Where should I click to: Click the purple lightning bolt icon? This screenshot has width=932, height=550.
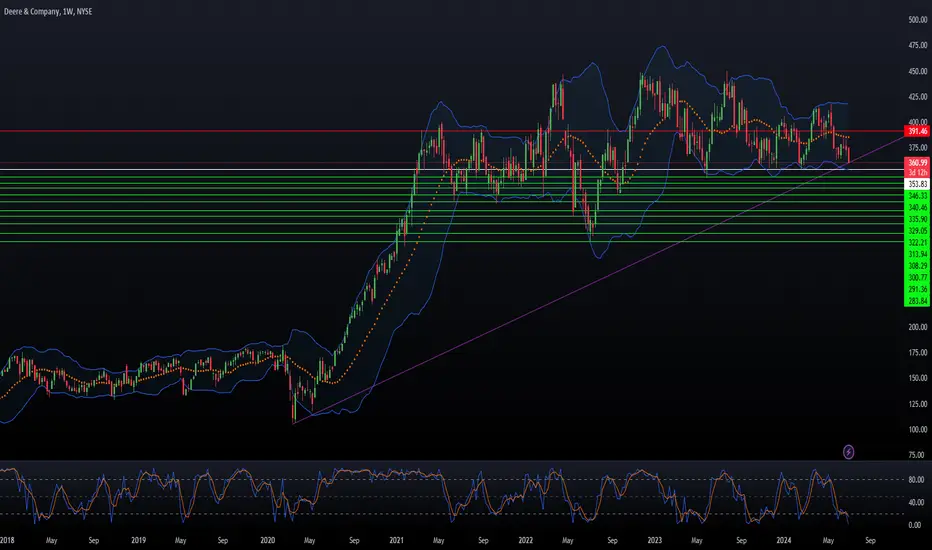point(849,452)
